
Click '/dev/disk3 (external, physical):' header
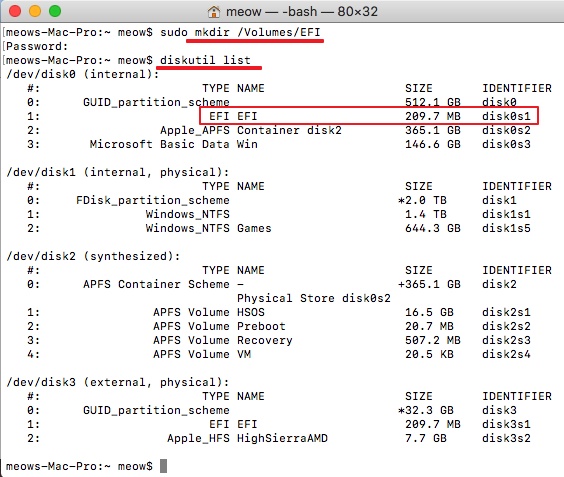118,382
